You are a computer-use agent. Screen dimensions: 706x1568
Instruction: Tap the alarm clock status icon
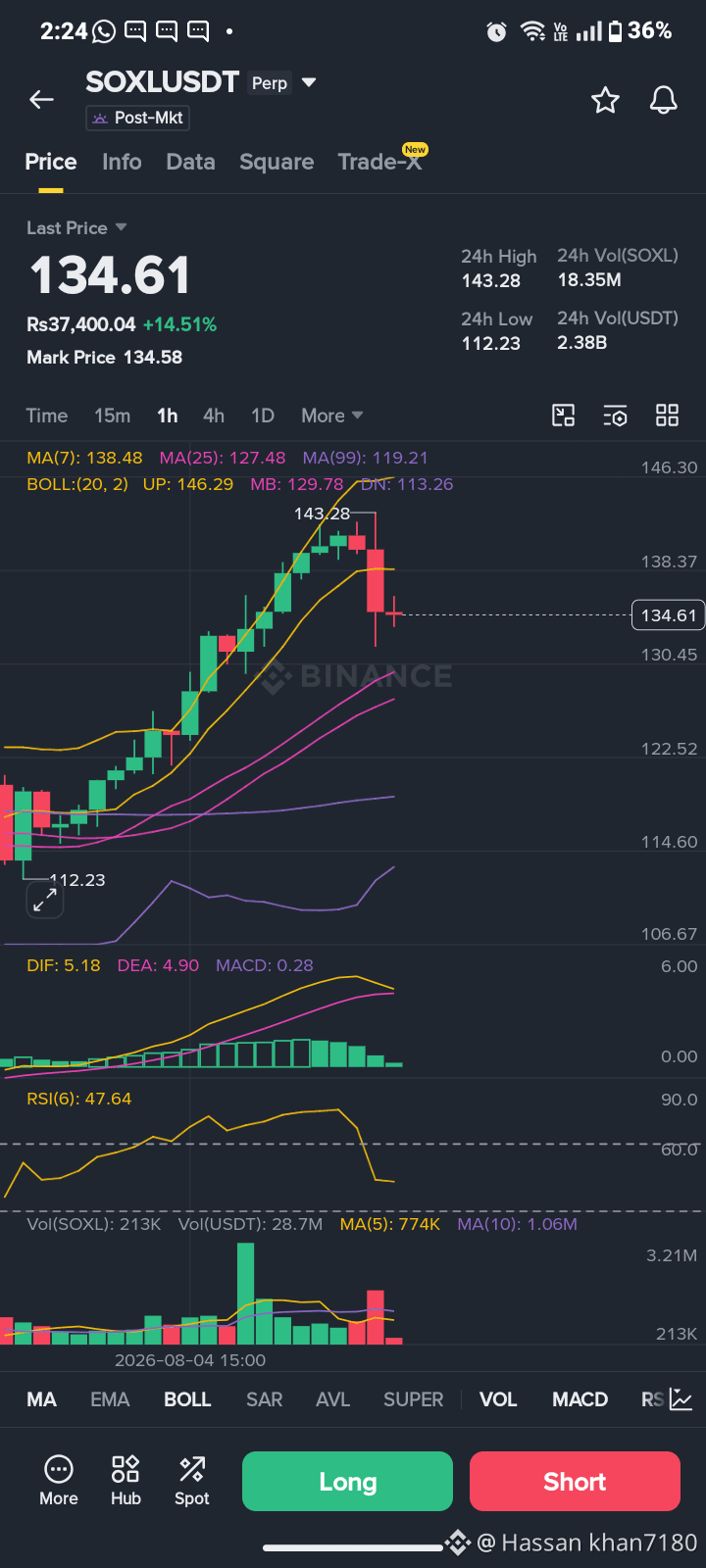[497, 32]
